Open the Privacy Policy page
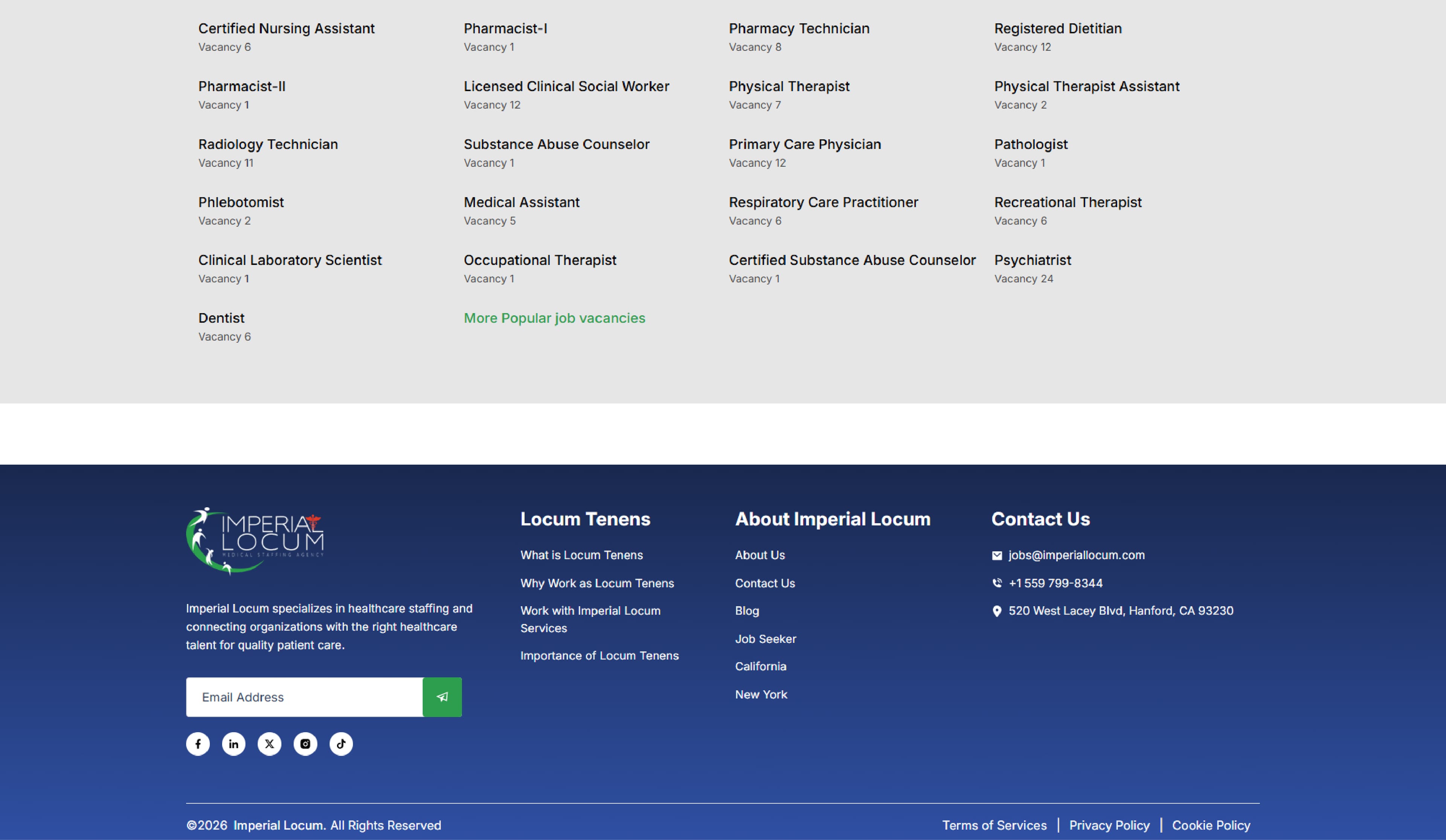This screenshot has width=1446, height=840. point(1109,825)
